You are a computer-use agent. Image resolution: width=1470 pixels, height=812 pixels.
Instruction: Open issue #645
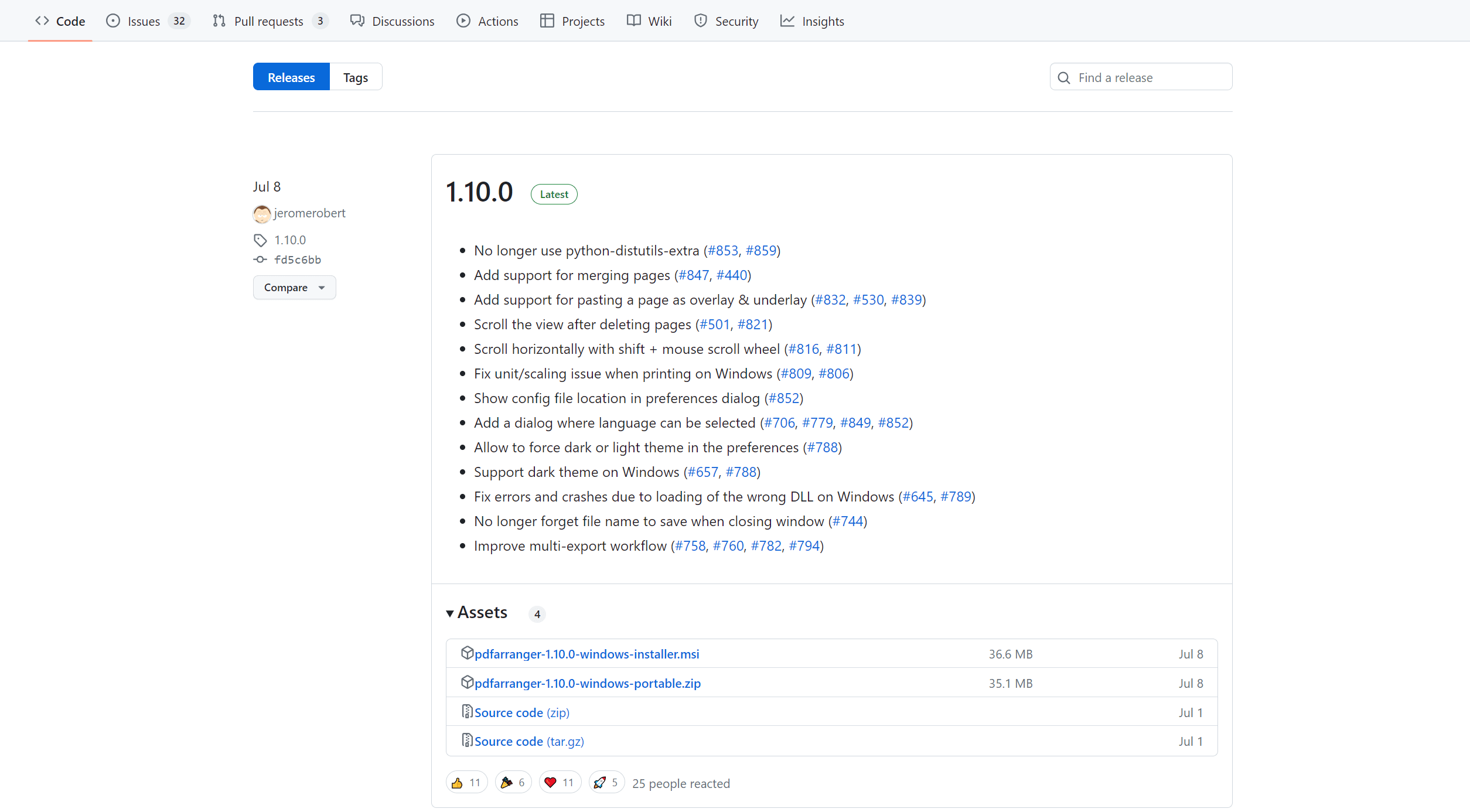tap(918, 497)
